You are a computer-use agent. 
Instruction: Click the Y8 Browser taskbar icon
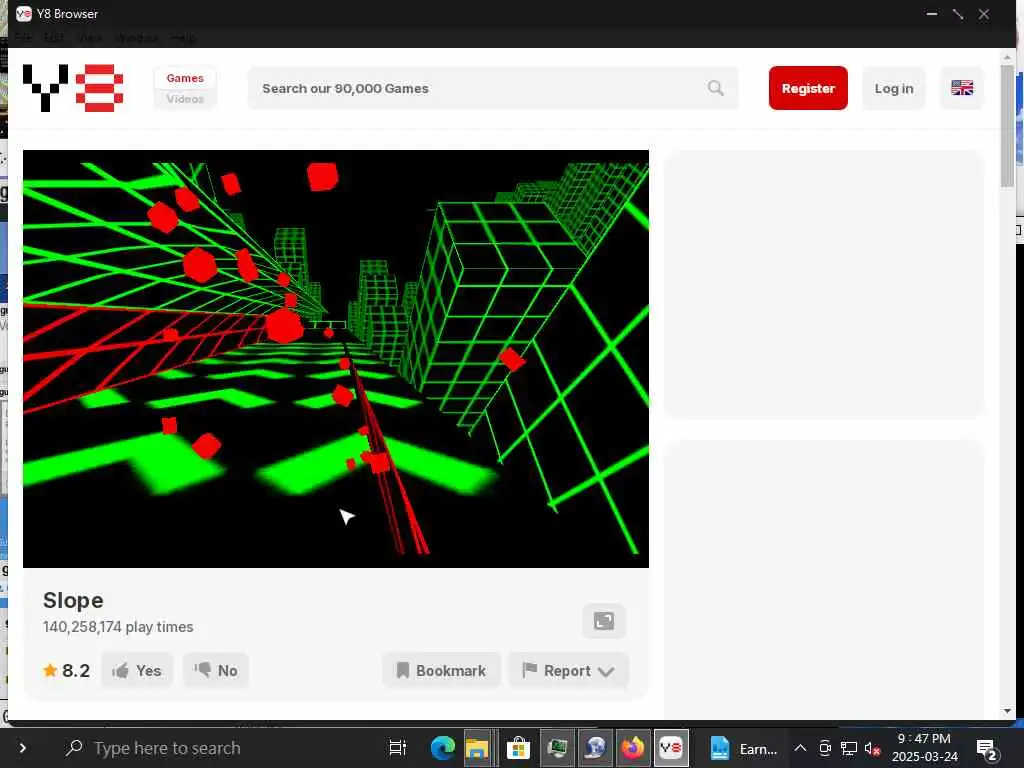tap(671, 748)
